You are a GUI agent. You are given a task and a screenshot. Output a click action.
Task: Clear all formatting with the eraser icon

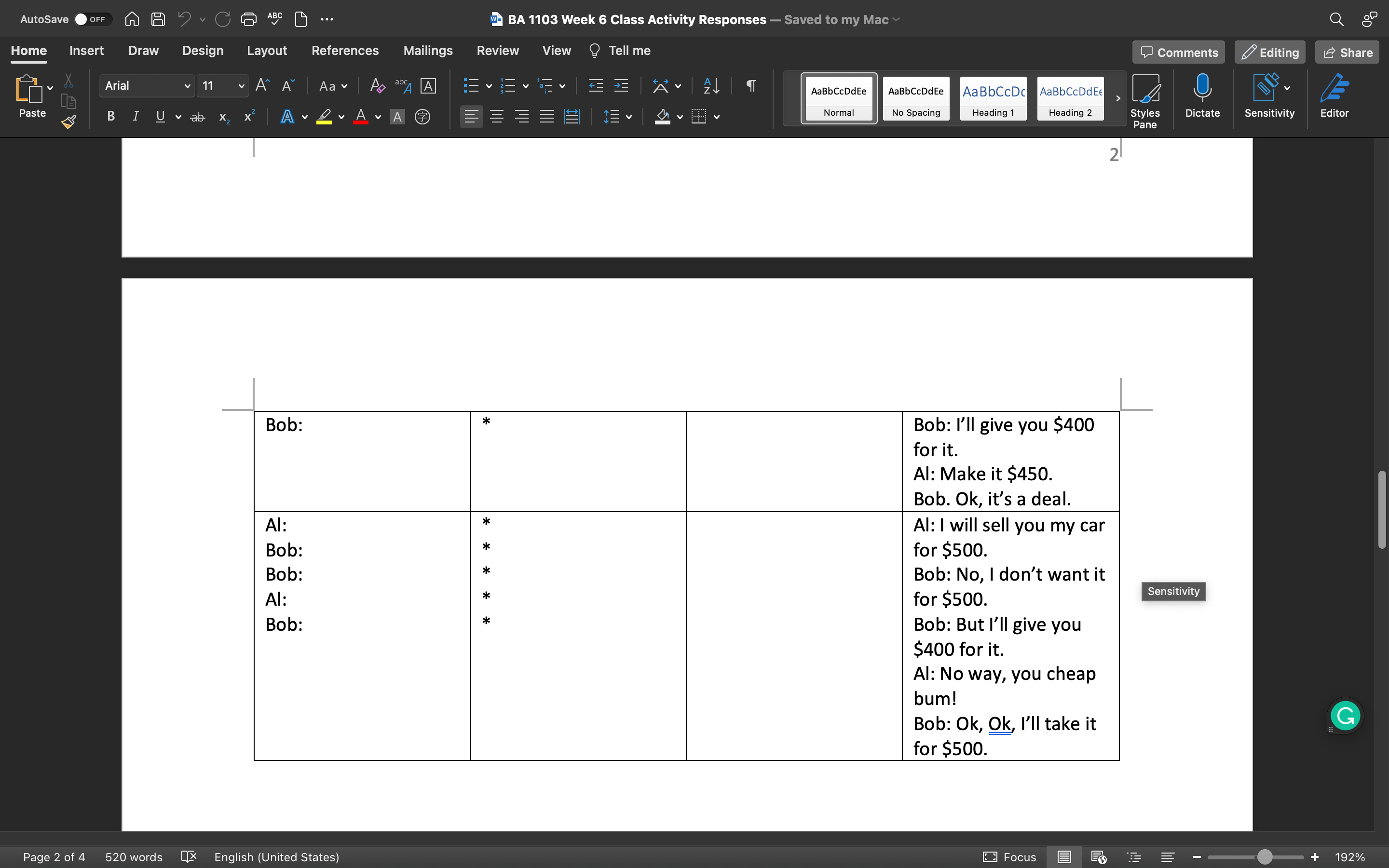pyautogui.click(x=377, y=85)
